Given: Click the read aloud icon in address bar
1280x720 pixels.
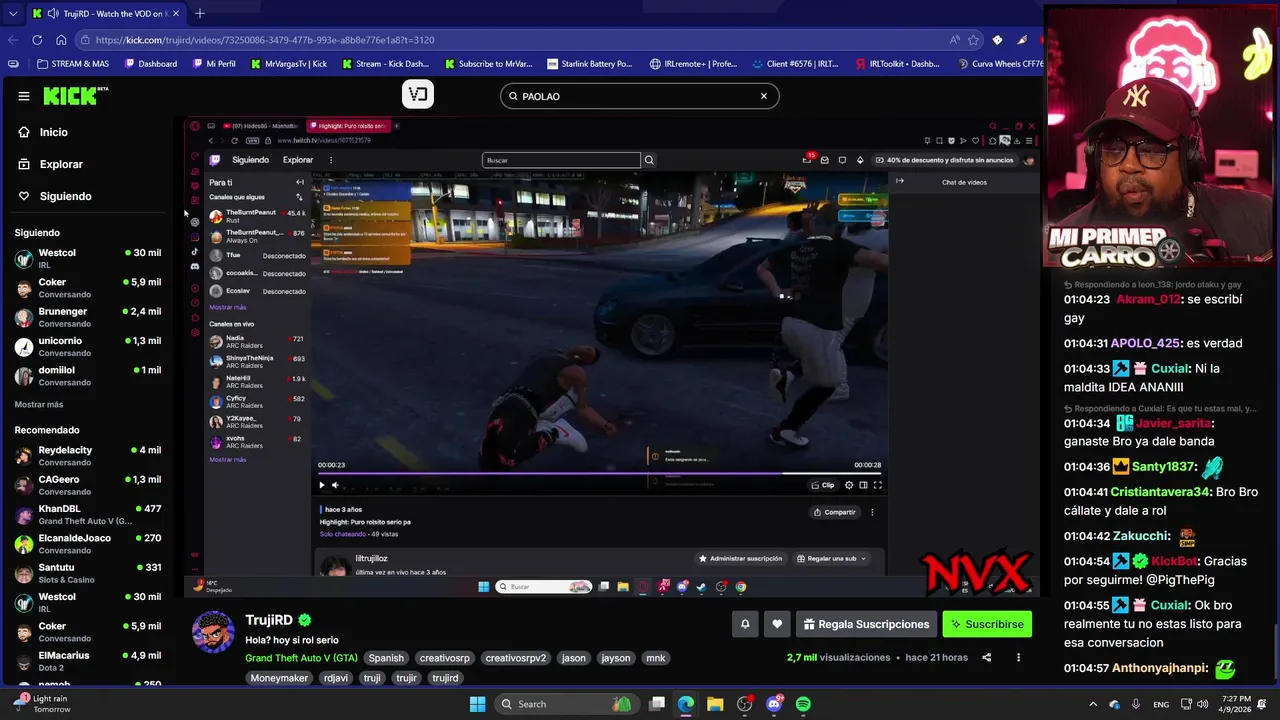Looking at the screenshot, I should click(955, 40).
